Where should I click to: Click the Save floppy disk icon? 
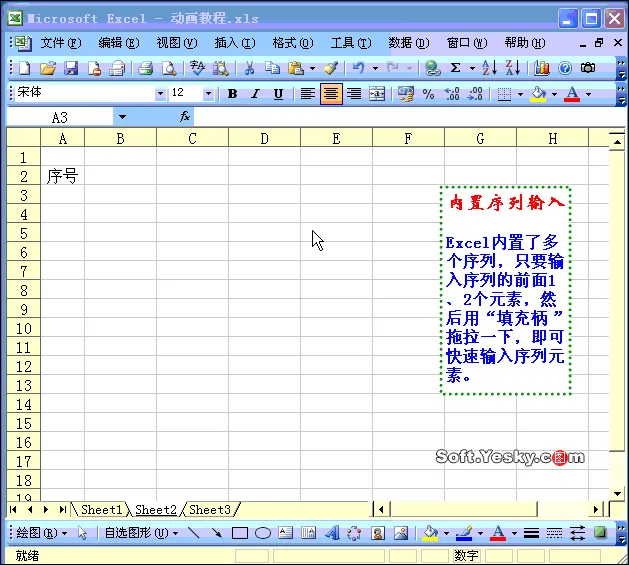[x=71, y=68]
